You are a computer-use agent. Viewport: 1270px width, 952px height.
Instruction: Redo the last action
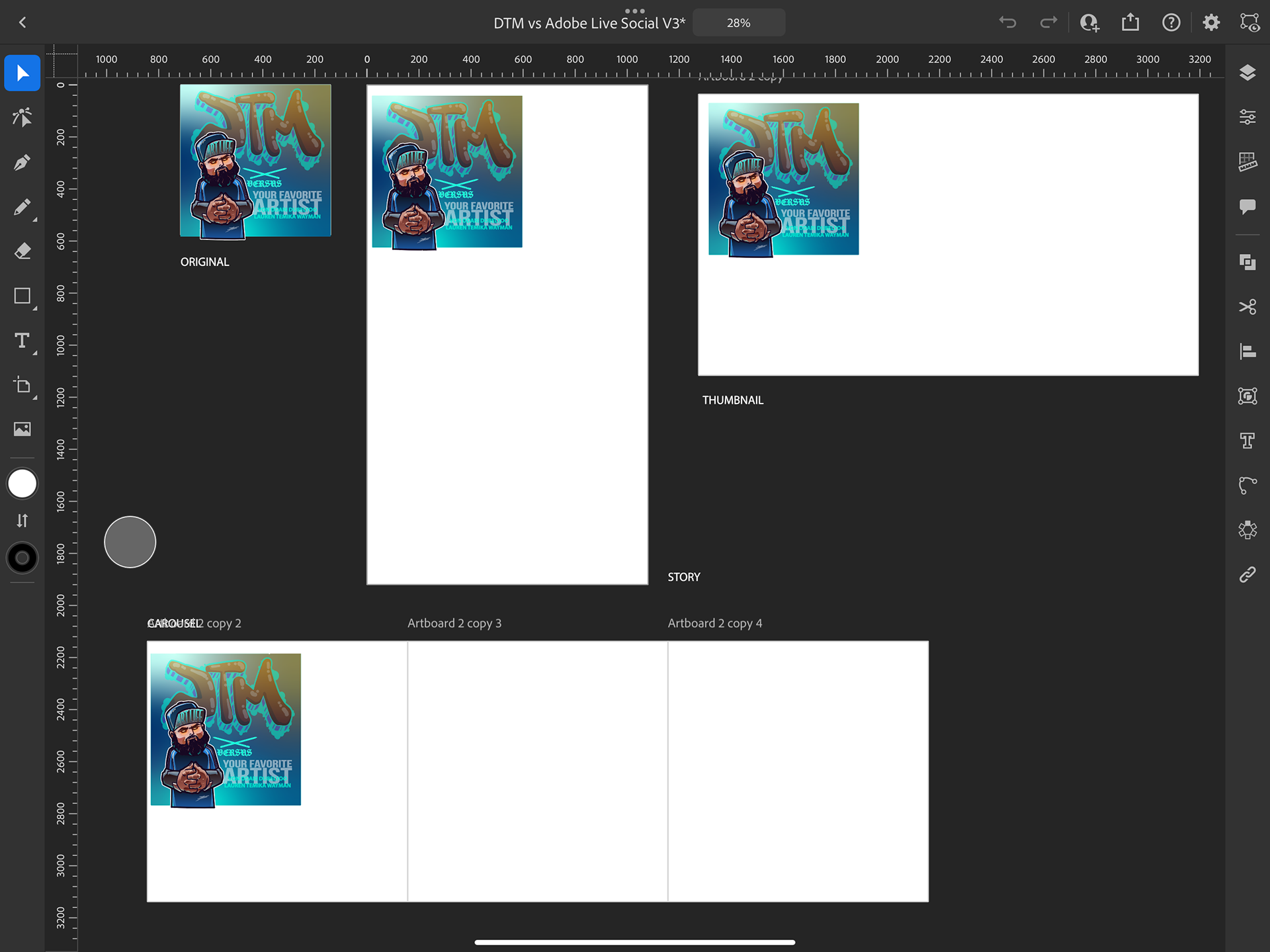tap(1048, 22)
